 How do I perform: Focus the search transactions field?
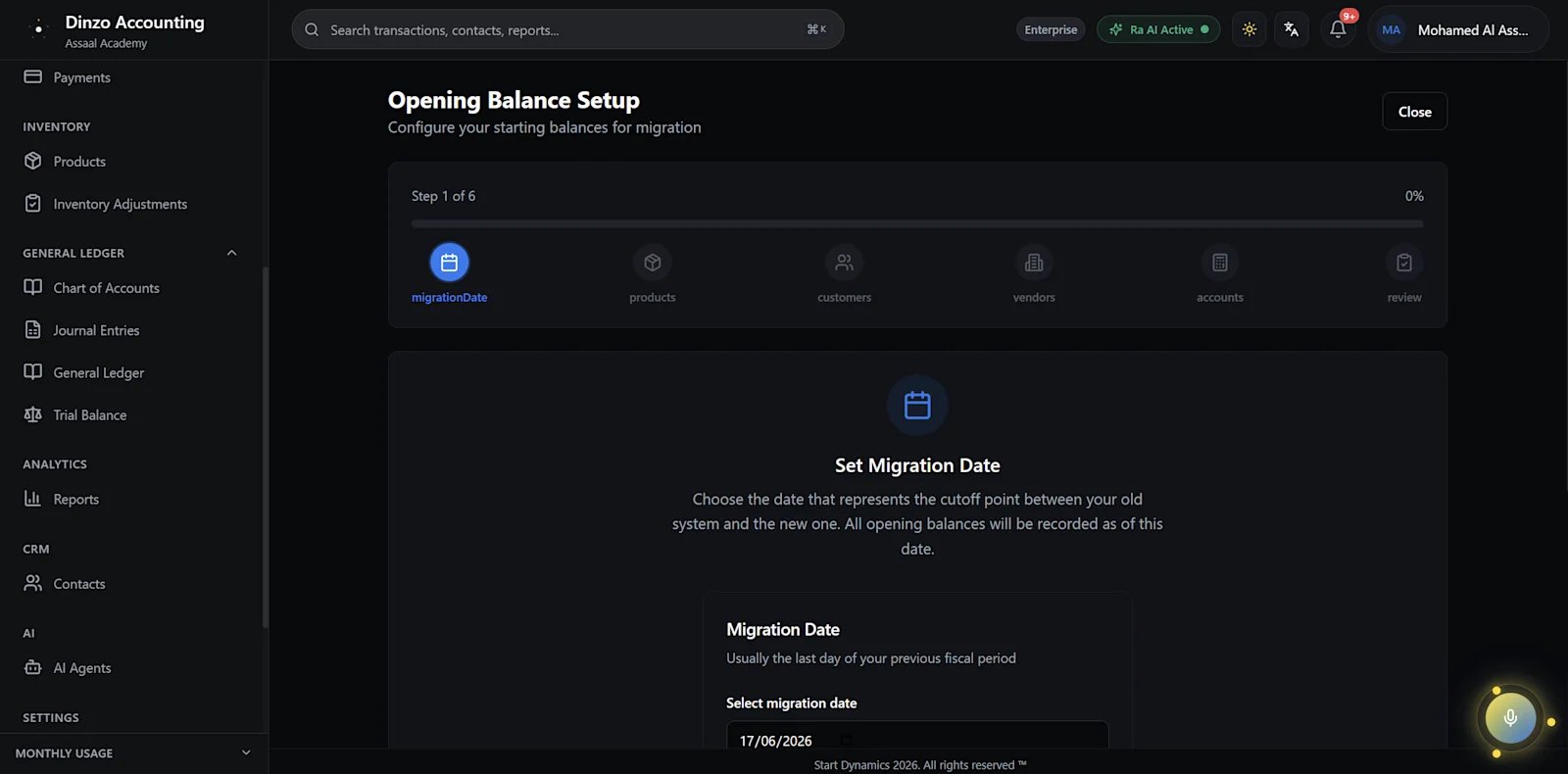click(567, 30)
